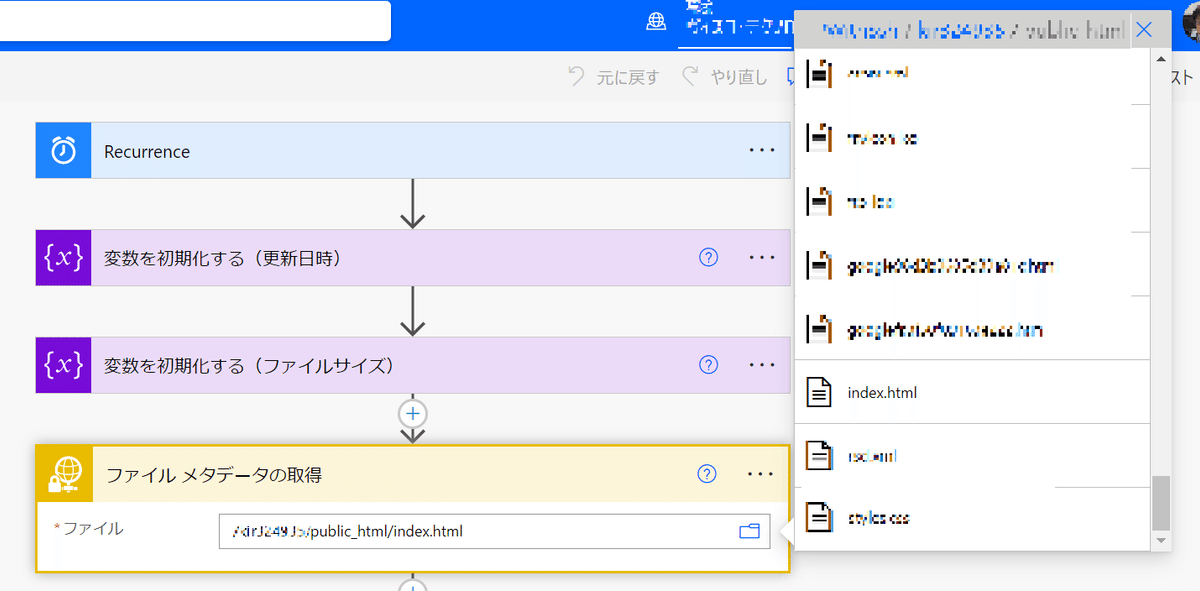
Task: Click variable icon of 変数を初期化する(ファイルサイズ)
Action: pyautogui.click(x=64, y=365)
